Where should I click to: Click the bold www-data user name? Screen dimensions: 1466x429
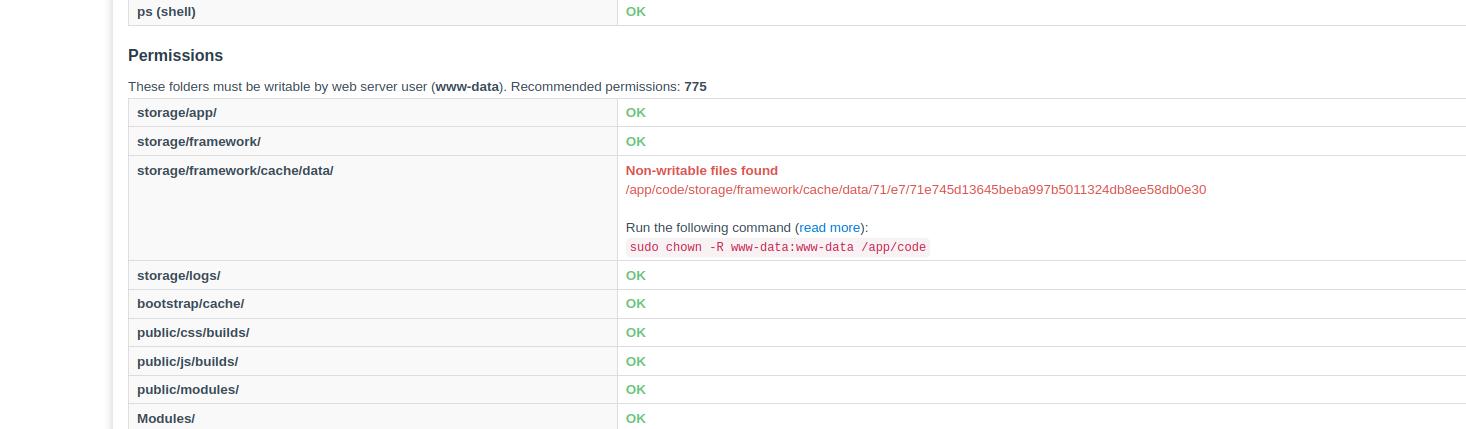tap(467, 87)
